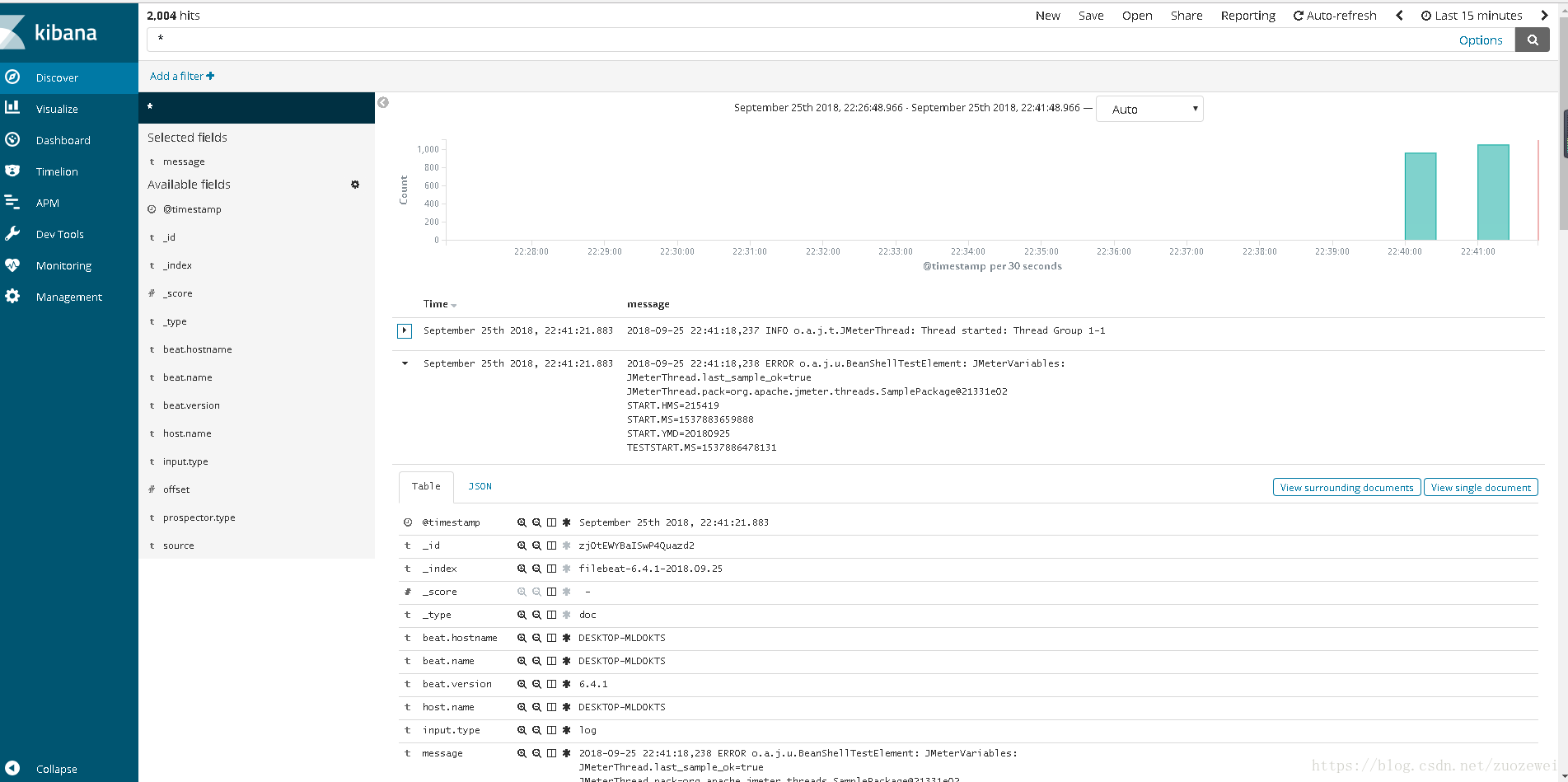Select the Table tab
The image size is (1568, 782).
pos(426,486)
